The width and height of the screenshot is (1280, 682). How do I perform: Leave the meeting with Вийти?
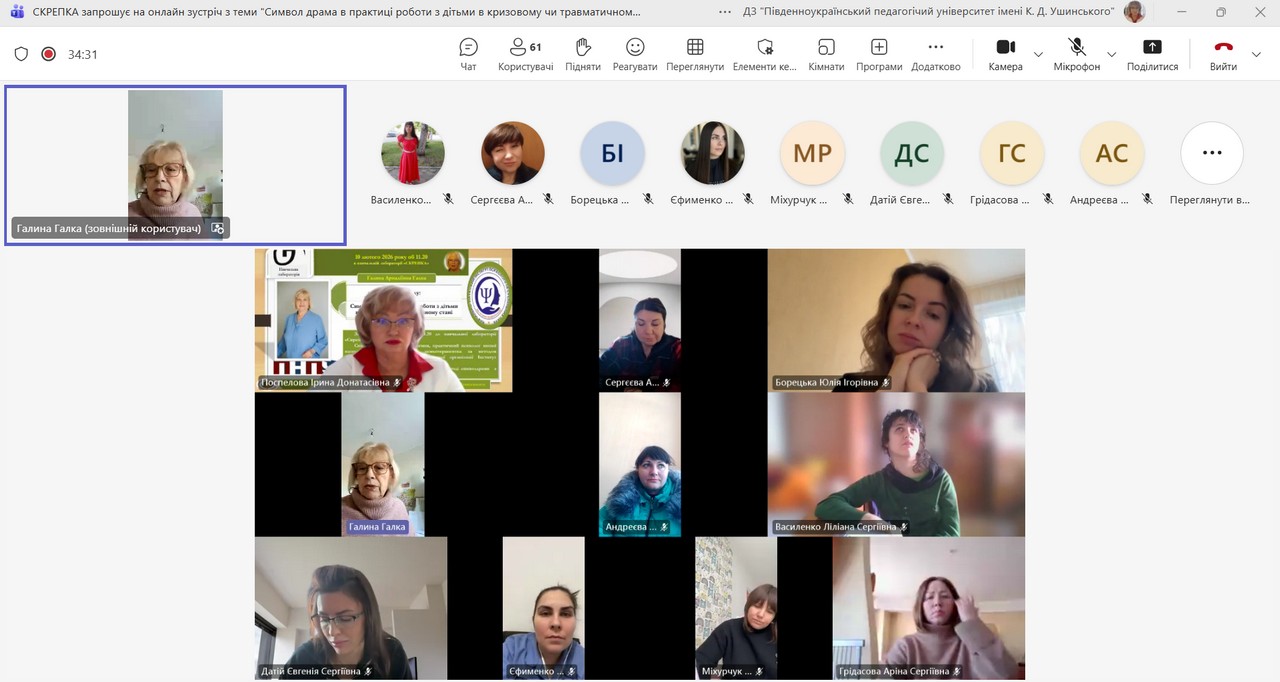[1222, 54]
